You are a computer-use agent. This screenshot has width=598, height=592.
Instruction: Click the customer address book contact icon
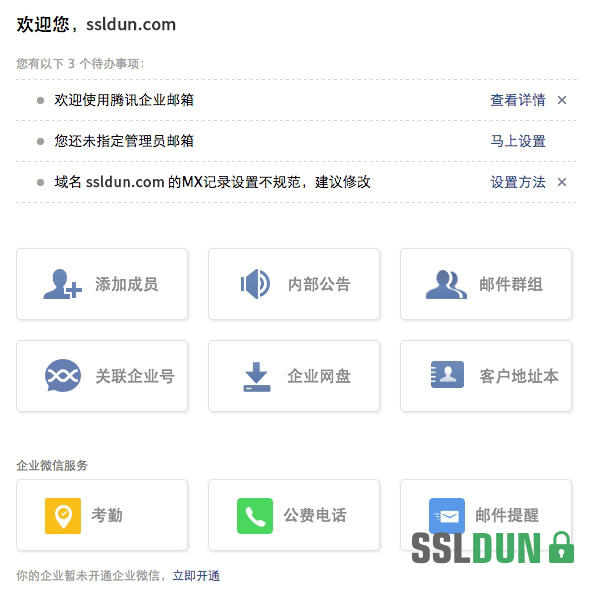447,375
